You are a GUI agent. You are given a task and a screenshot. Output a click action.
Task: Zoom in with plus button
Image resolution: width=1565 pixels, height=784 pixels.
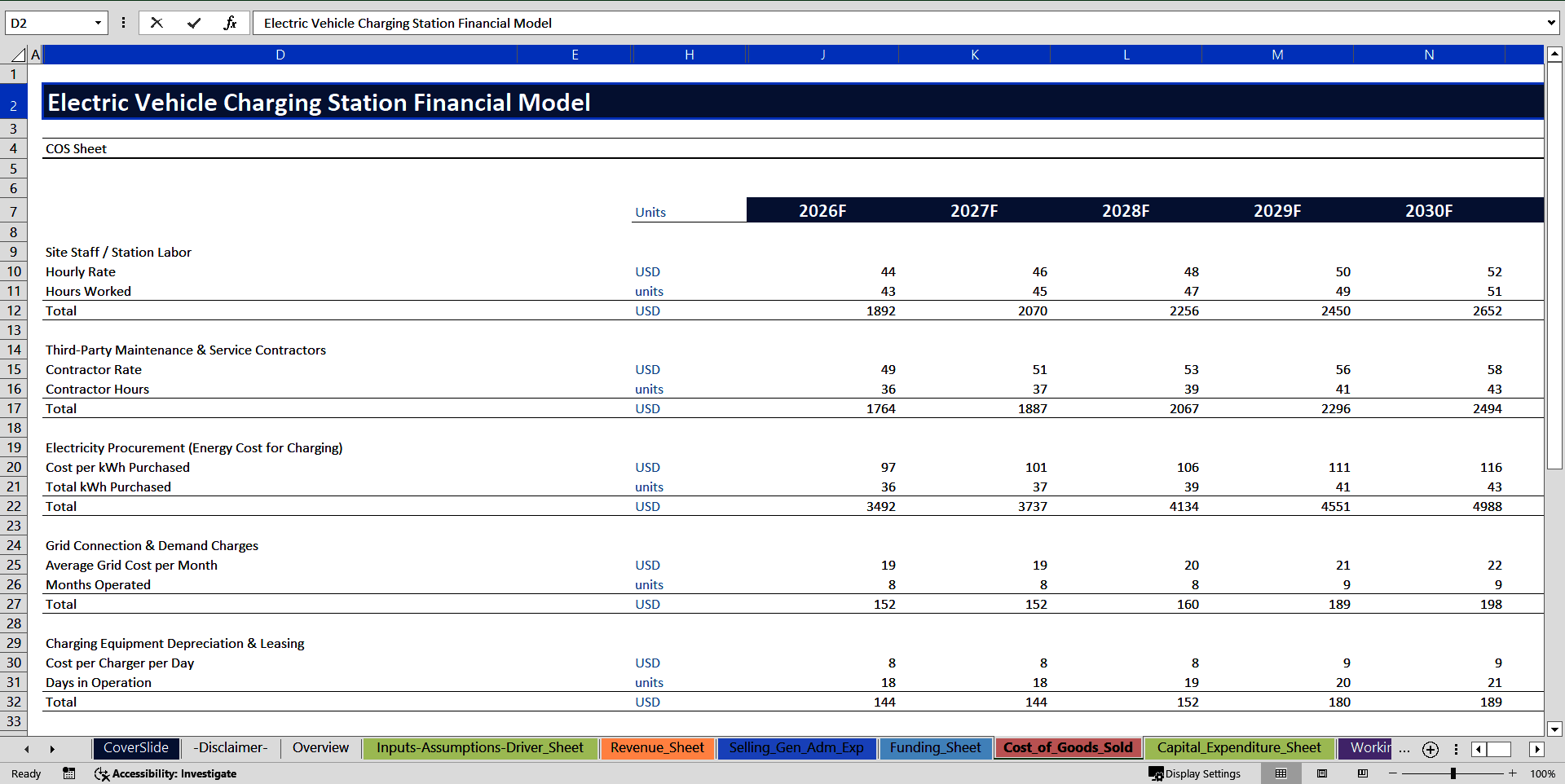point(1513,773)
